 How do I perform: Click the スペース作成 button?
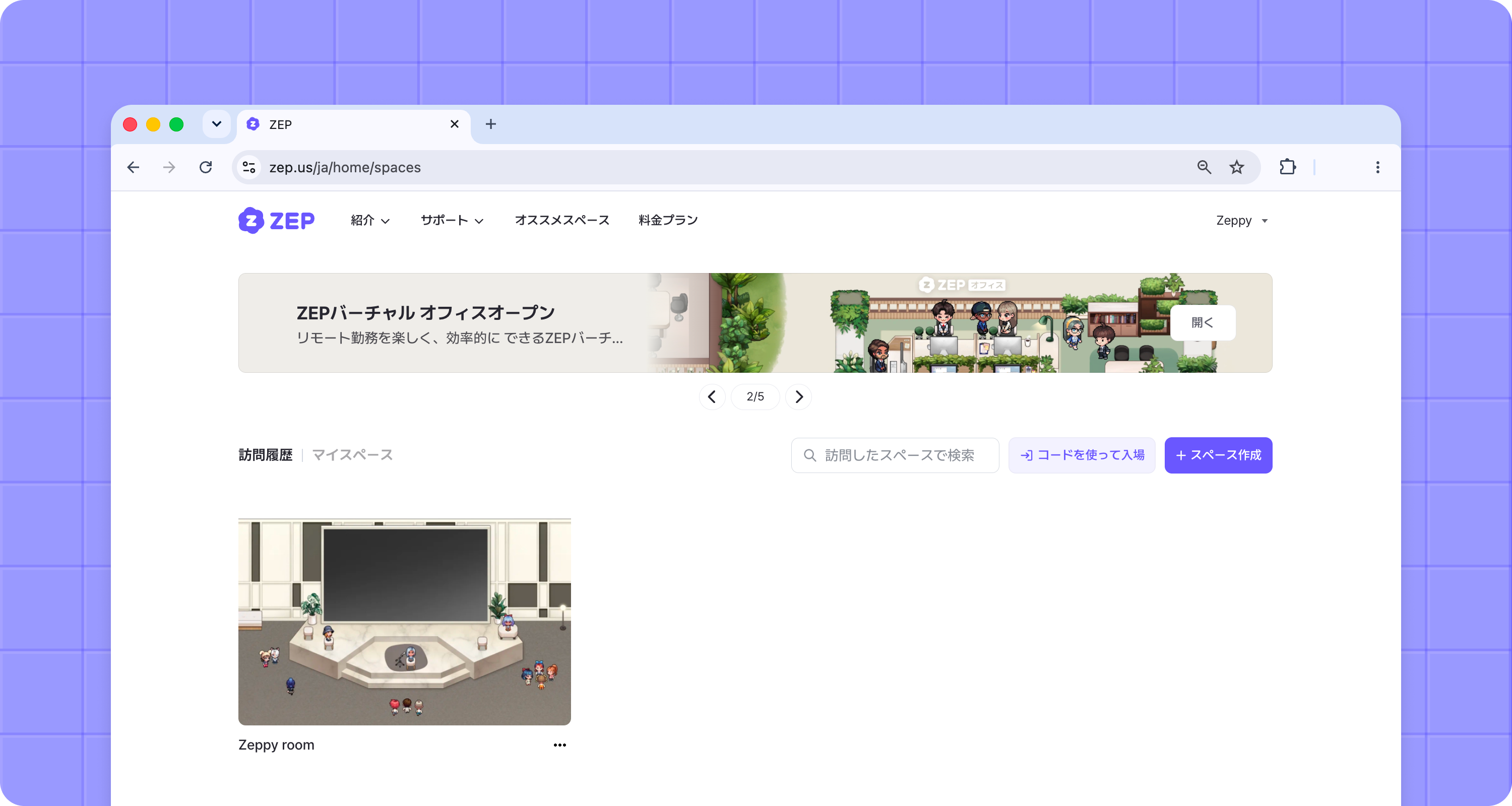1218,455
